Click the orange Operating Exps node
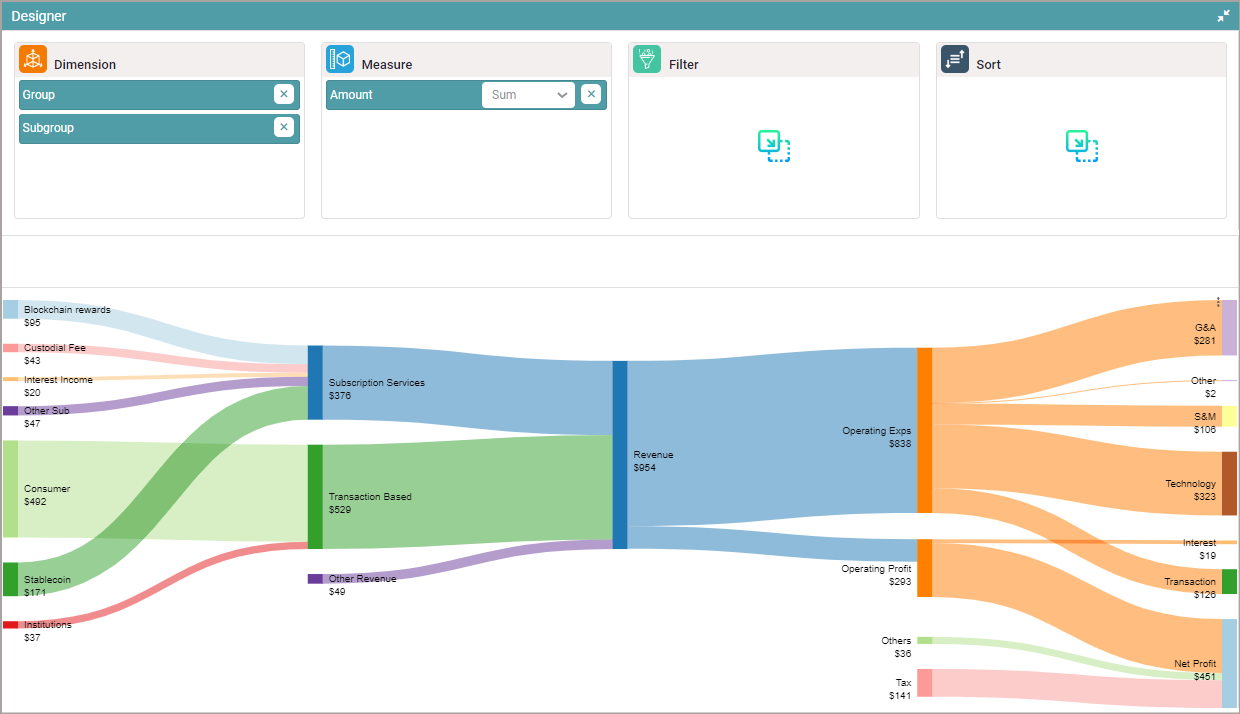Viewport: 1240px width, 714px height. click(x=924, y=430)
